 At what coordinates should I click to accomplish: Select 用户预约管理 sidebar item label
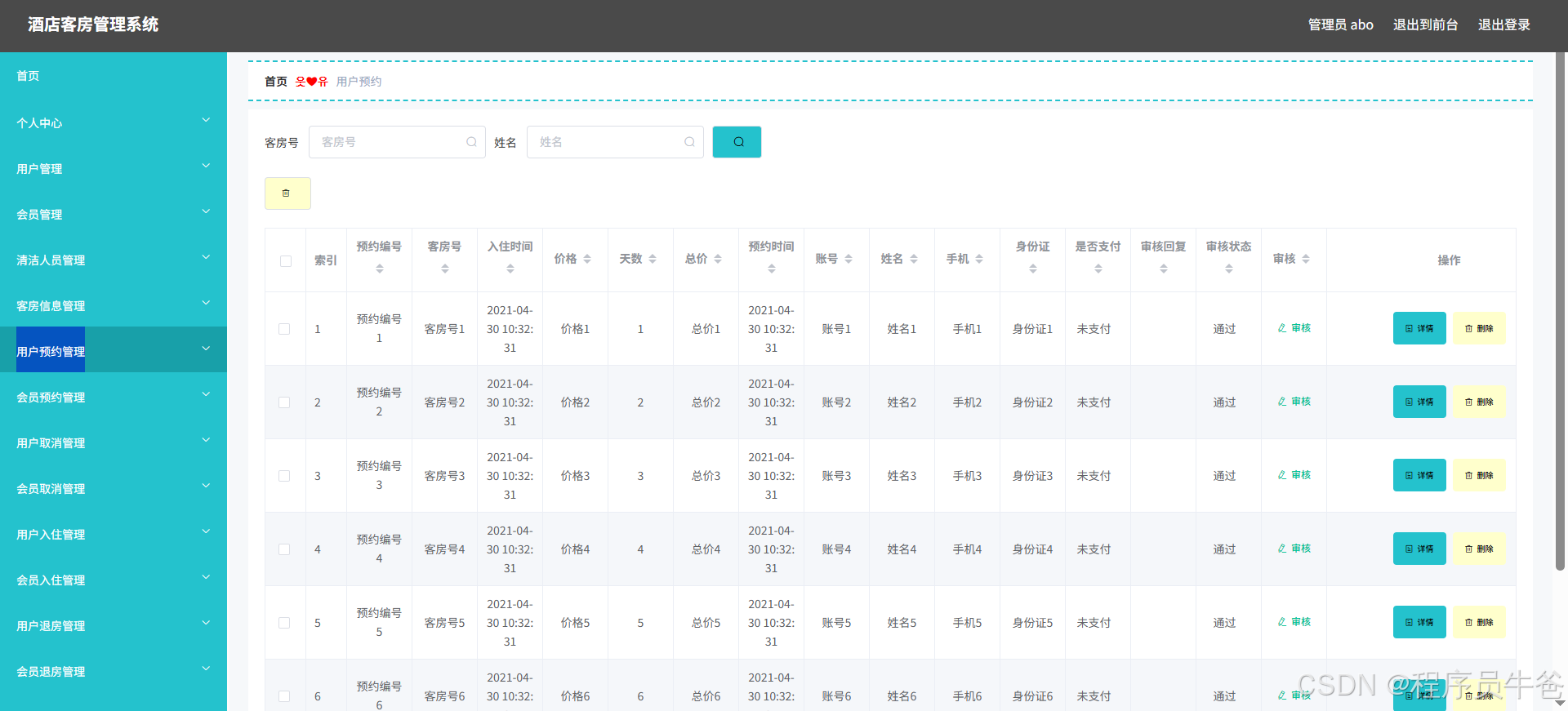coord(51,352)
